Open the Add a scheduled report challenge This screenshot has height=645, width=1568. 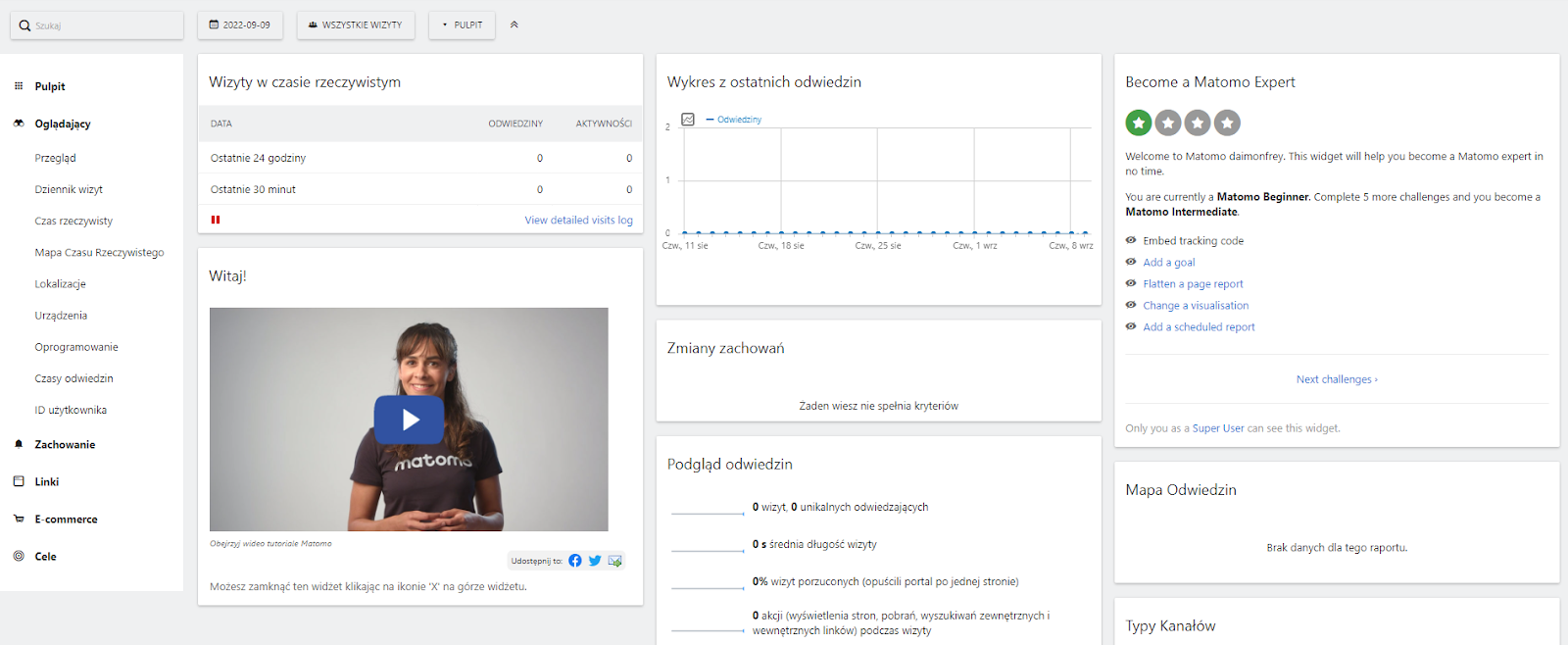pos(1199,326)
